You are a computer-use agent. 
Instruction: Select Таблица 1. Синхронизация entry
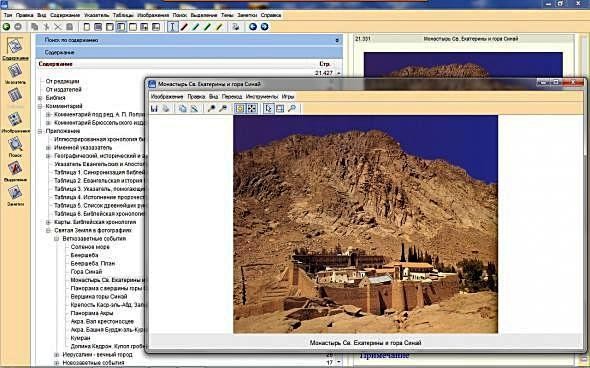[99, 172]
